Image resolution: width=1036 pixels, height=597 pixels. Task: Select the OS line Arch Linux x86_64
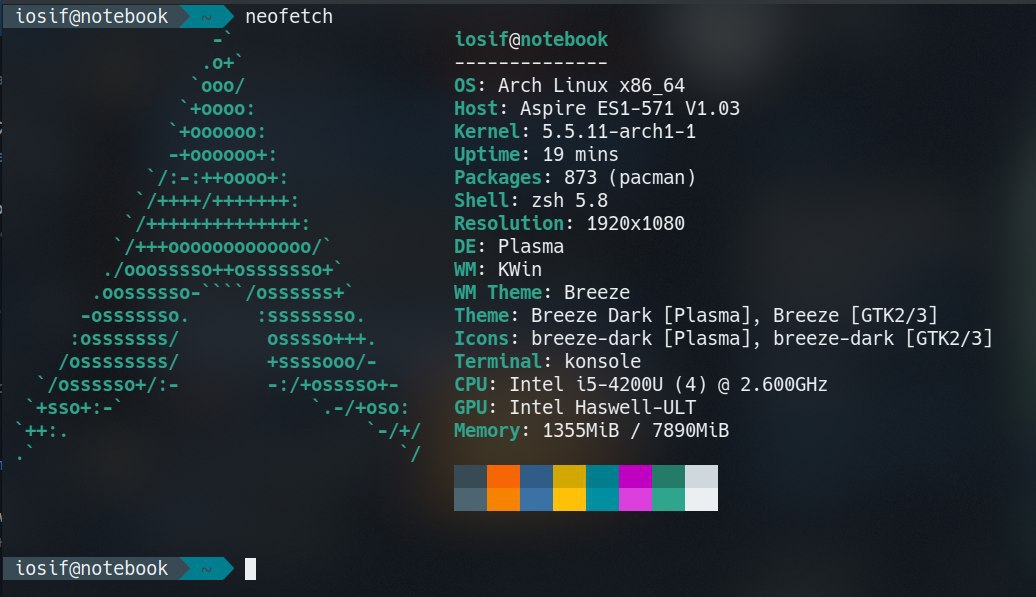[x=570, y=86]
